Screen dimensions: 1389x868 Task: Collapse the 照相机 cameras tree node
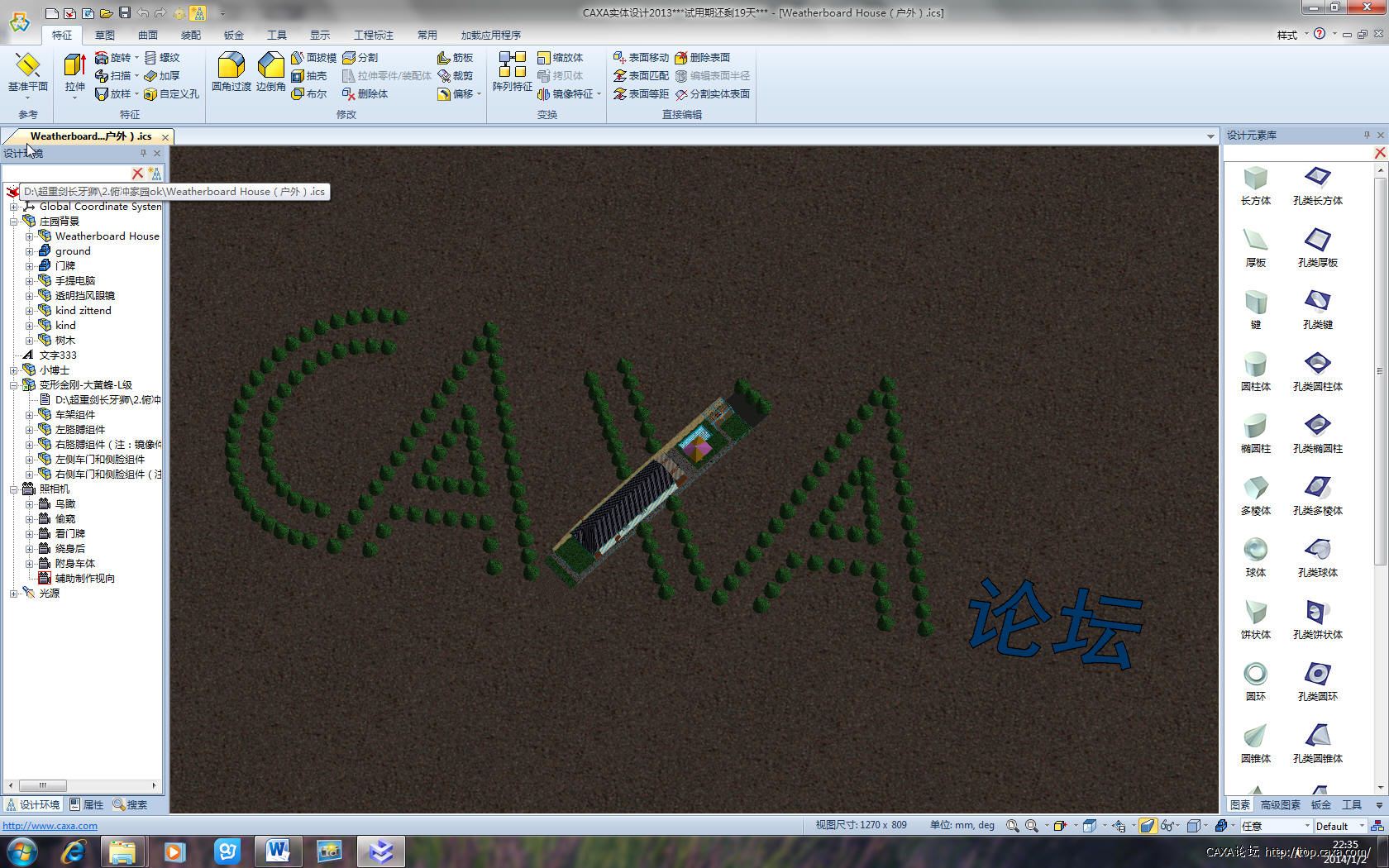pyautogui.click(x=14, y=489)
